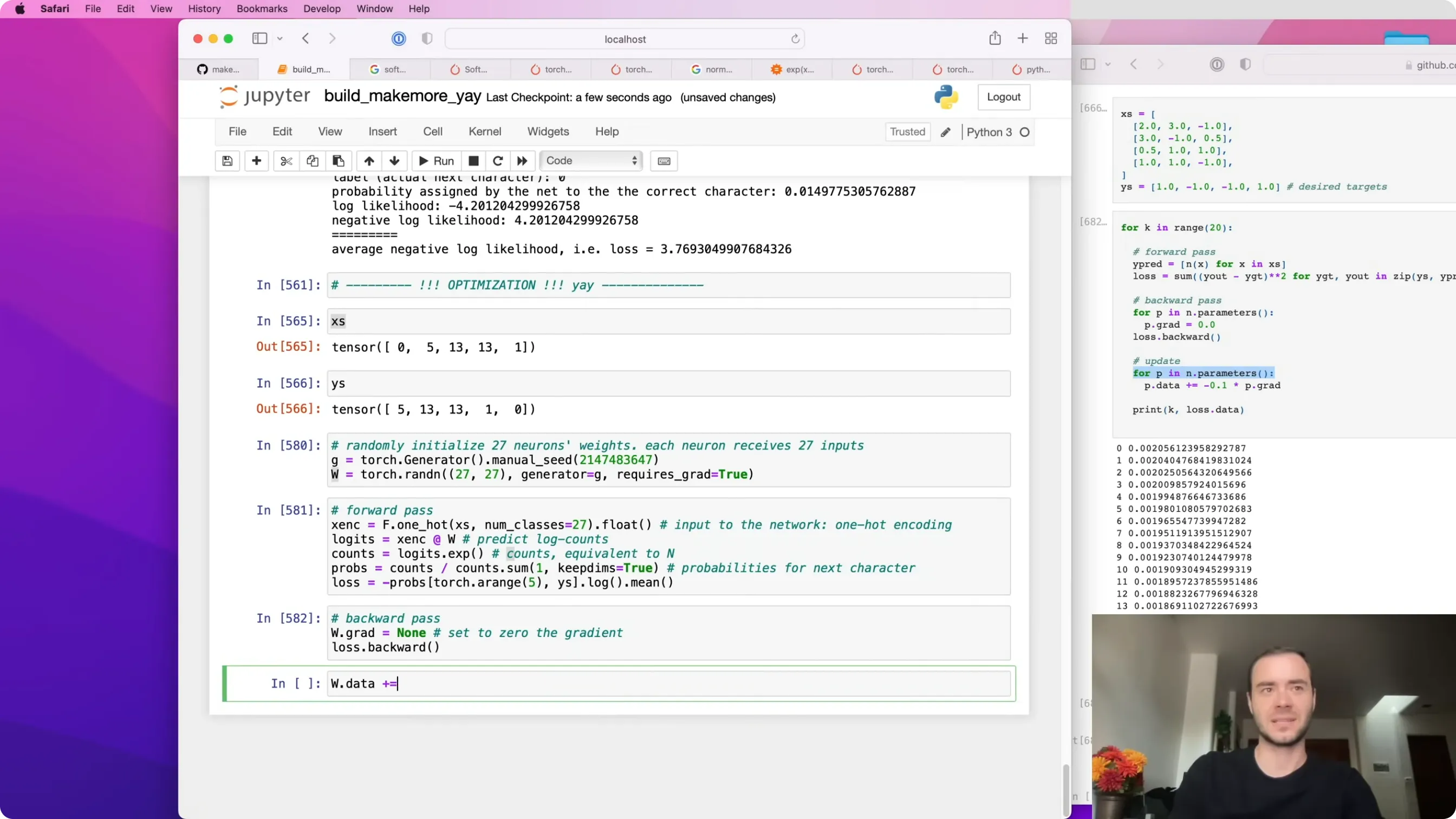The height and width of the screenshot is (819, 1456).
Task: Show tab overview grid icon in Safari
Action: pyautogui.click(x=1051, y=38)
